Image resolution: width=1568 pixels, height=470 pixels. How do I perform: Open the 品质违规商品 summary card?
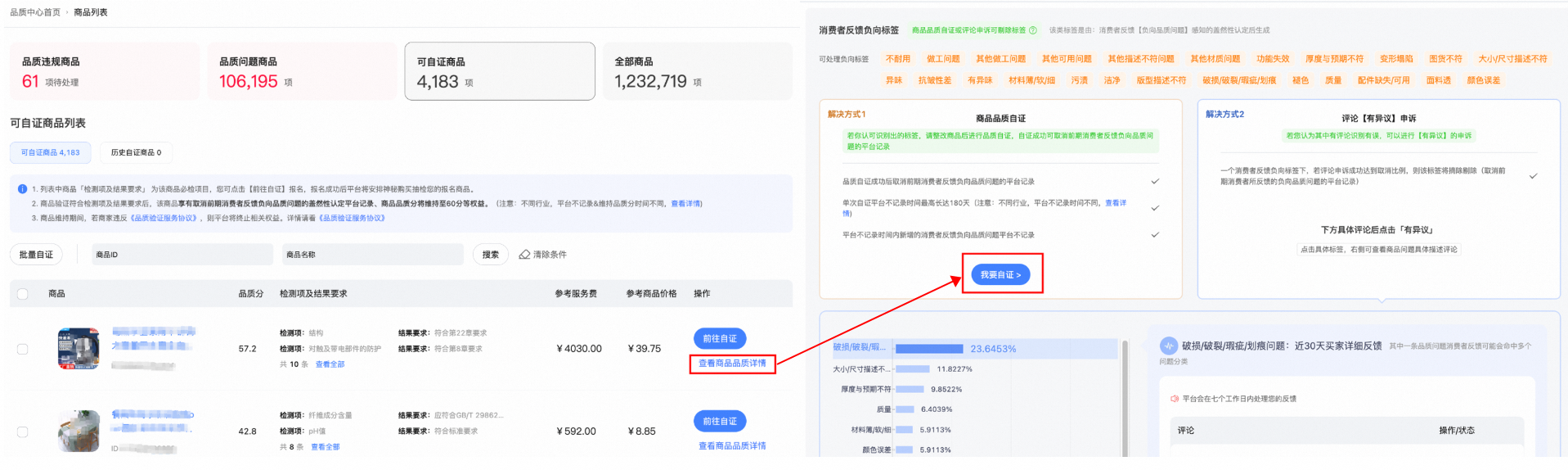click(x=105, y=71)
